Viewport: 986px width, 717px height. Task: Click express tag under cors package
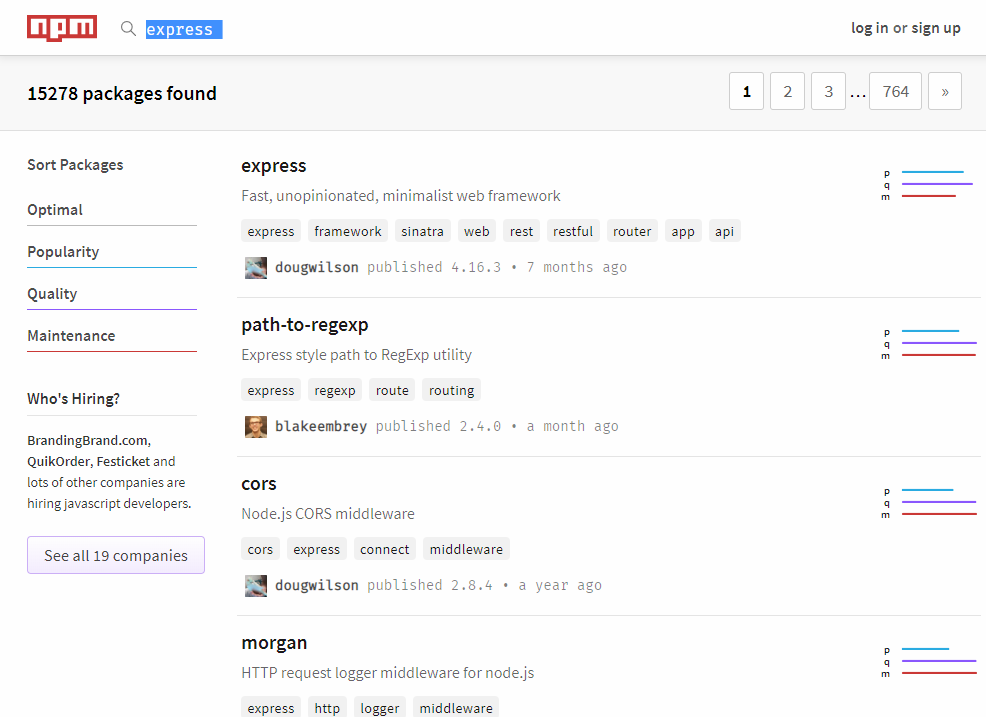(316, 549)
